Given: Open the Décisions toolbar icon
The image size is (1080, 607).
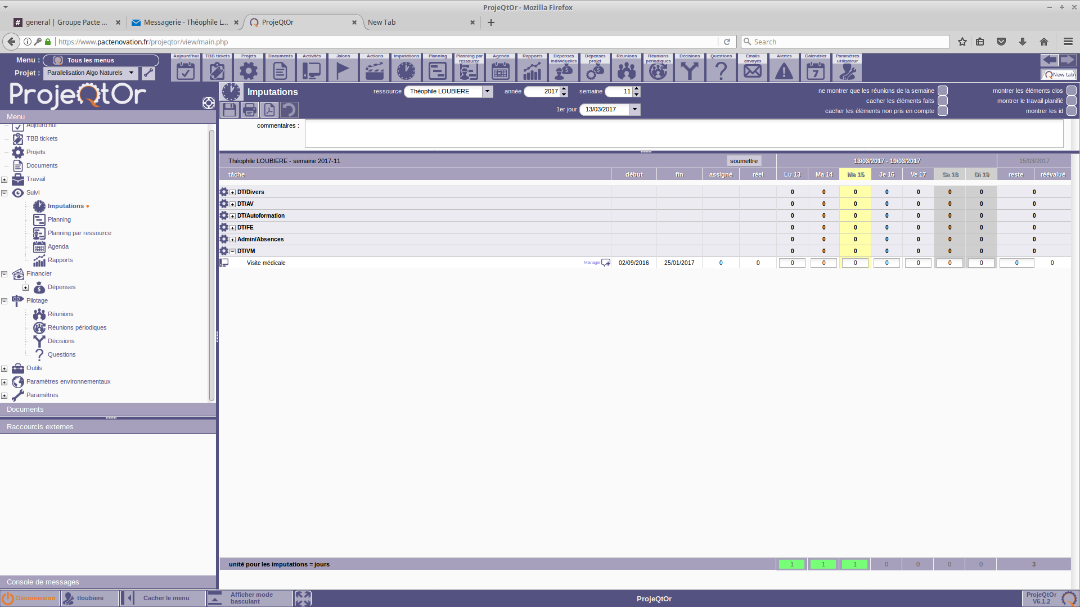Looking at the screenshot, I should coord(689,70).
